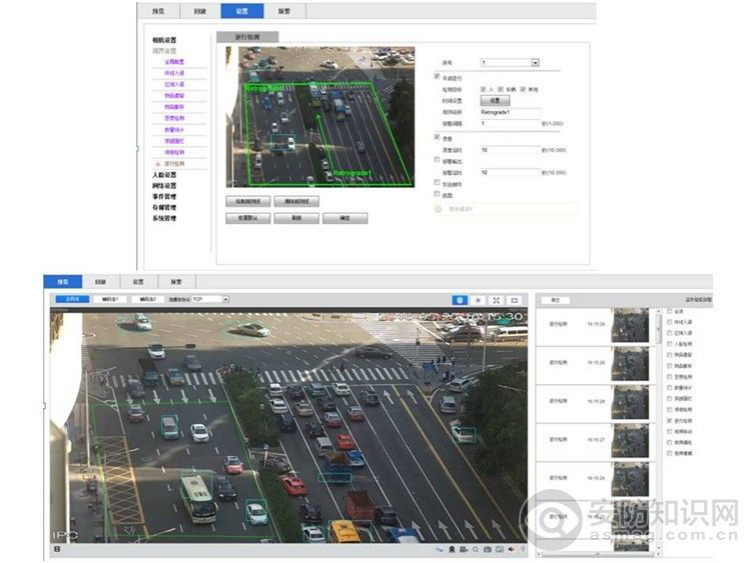This screenshot has width=750, height=563.
Task: Open the second tab in the bottom panel
Action: (100, 282)
